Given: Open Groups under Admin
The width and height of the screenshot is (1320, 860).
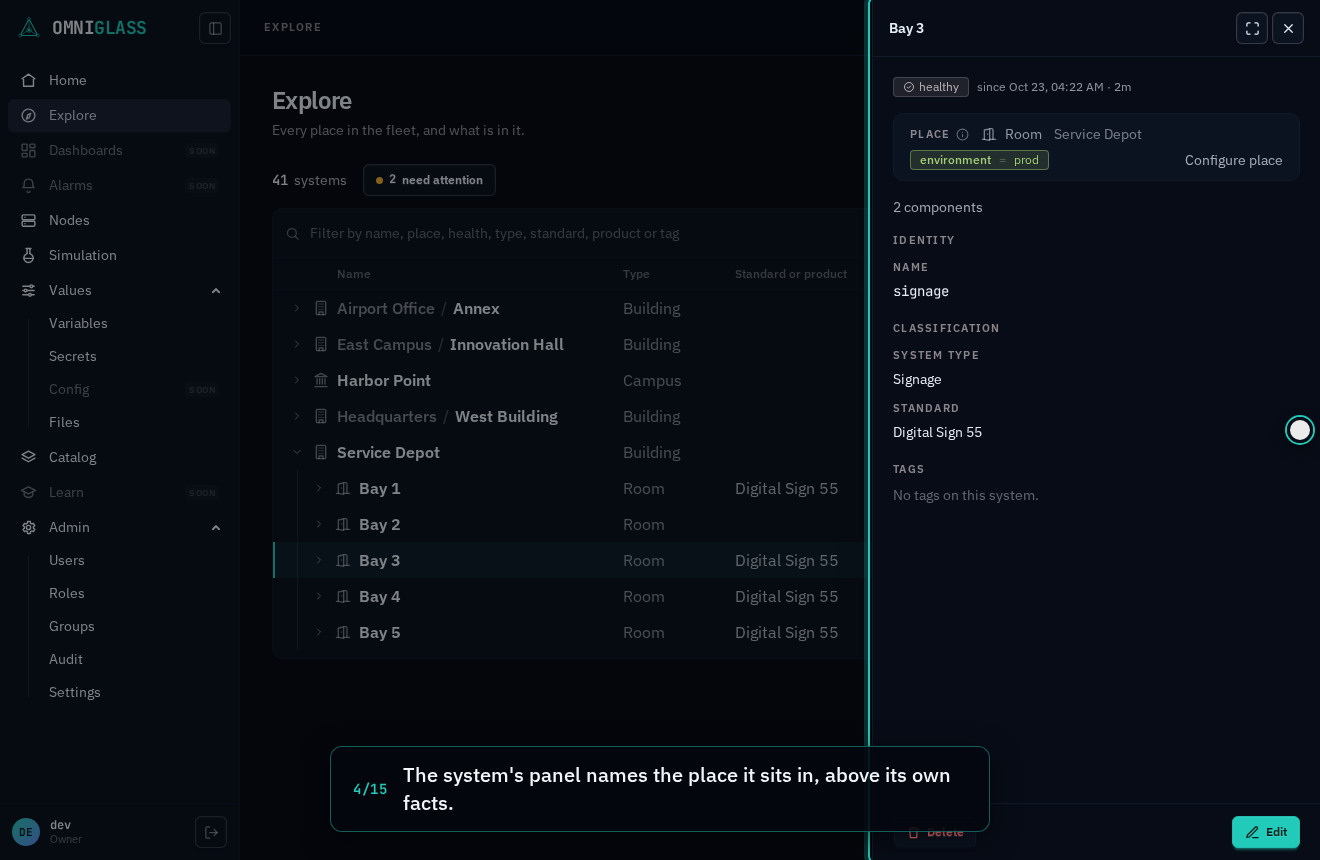Looking at the screenshot, I should tap(72, 626).
